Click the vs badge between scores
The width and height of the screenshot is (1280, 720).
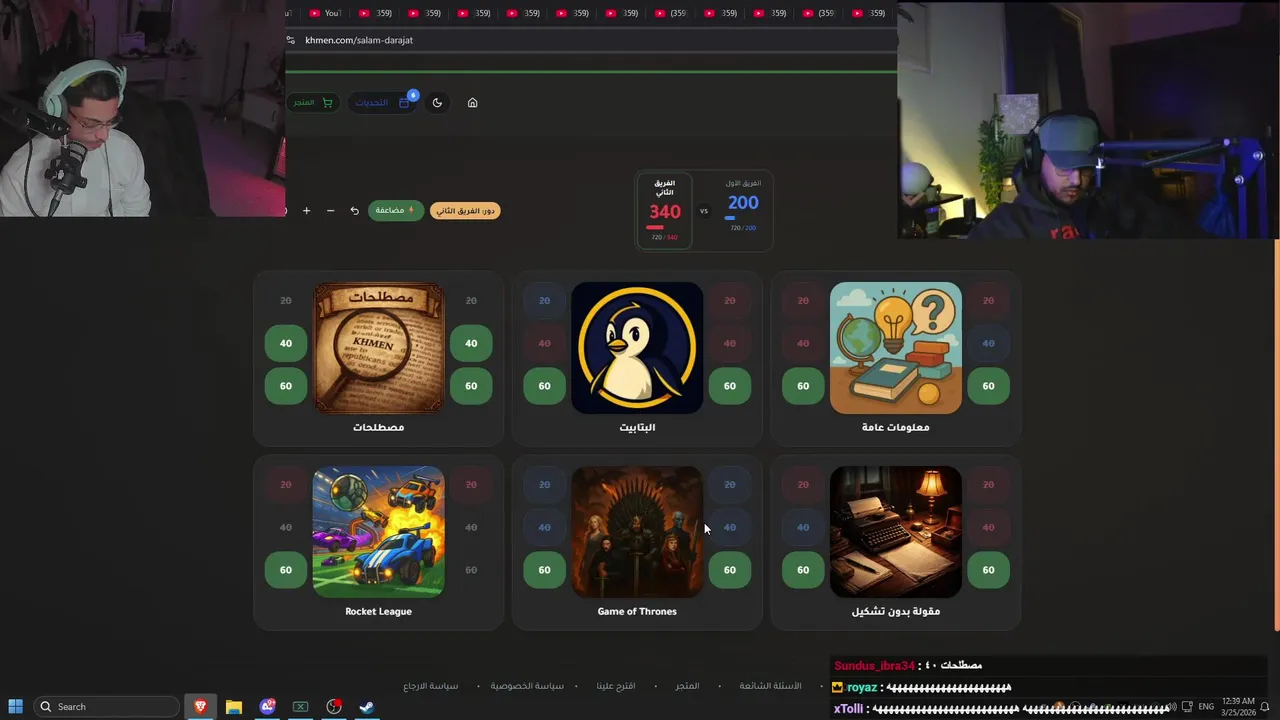coord(703,211)
